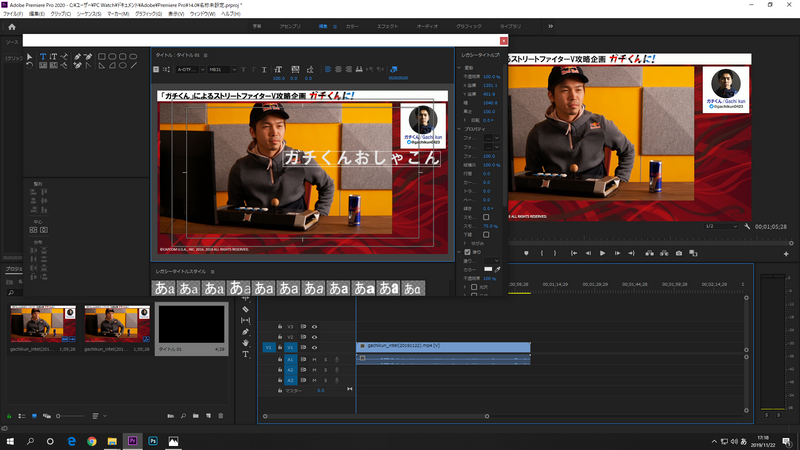Select the black Title 01 thumbnail in Project panel
This screenshot has height=450, width=800.
[x=189, y=324]
